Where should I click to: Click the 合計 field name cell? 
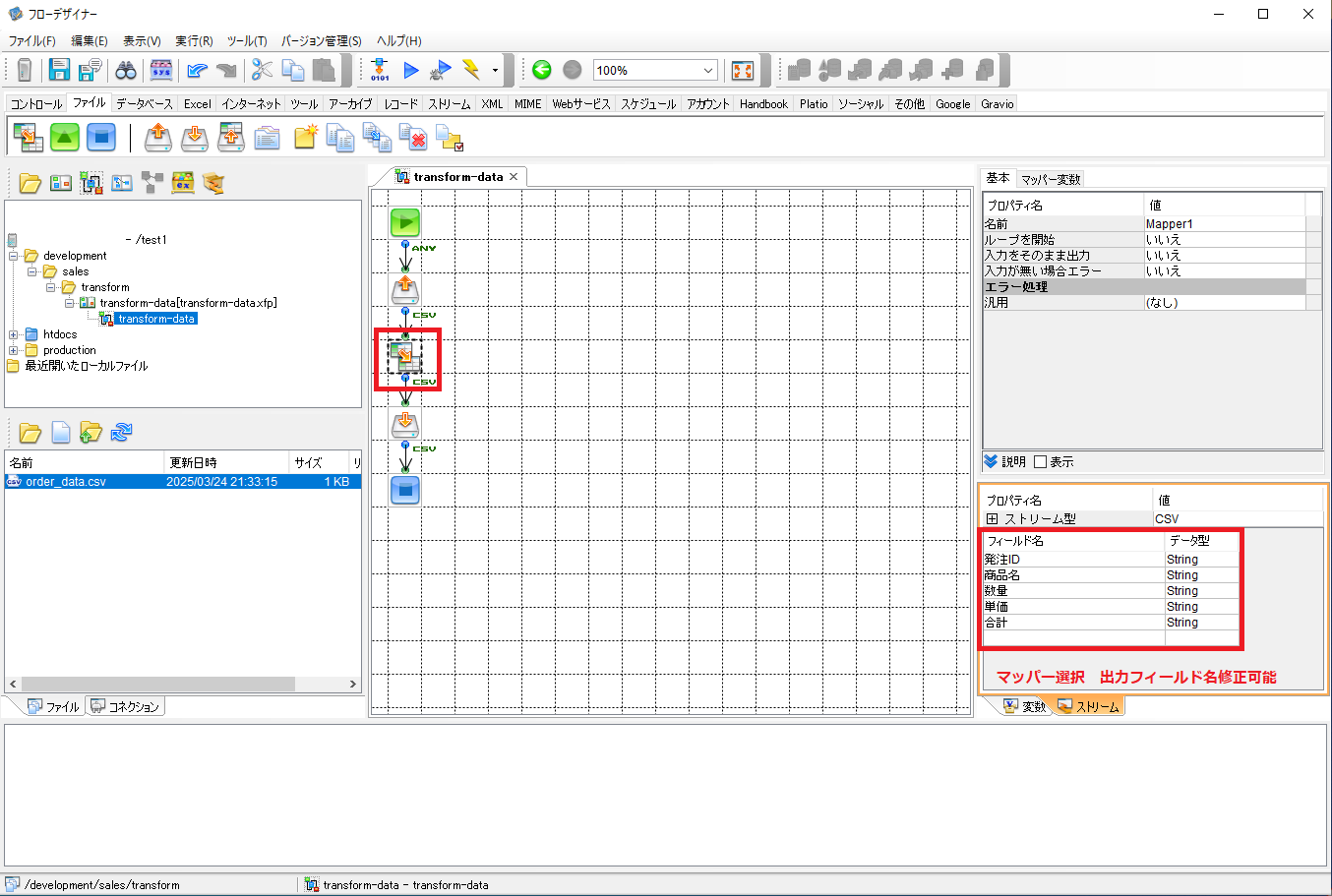point(1073,623)
